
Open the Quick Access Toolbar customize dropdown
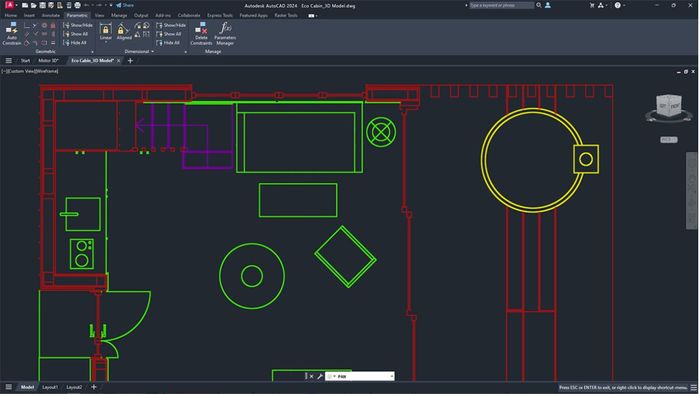point(111,5)
